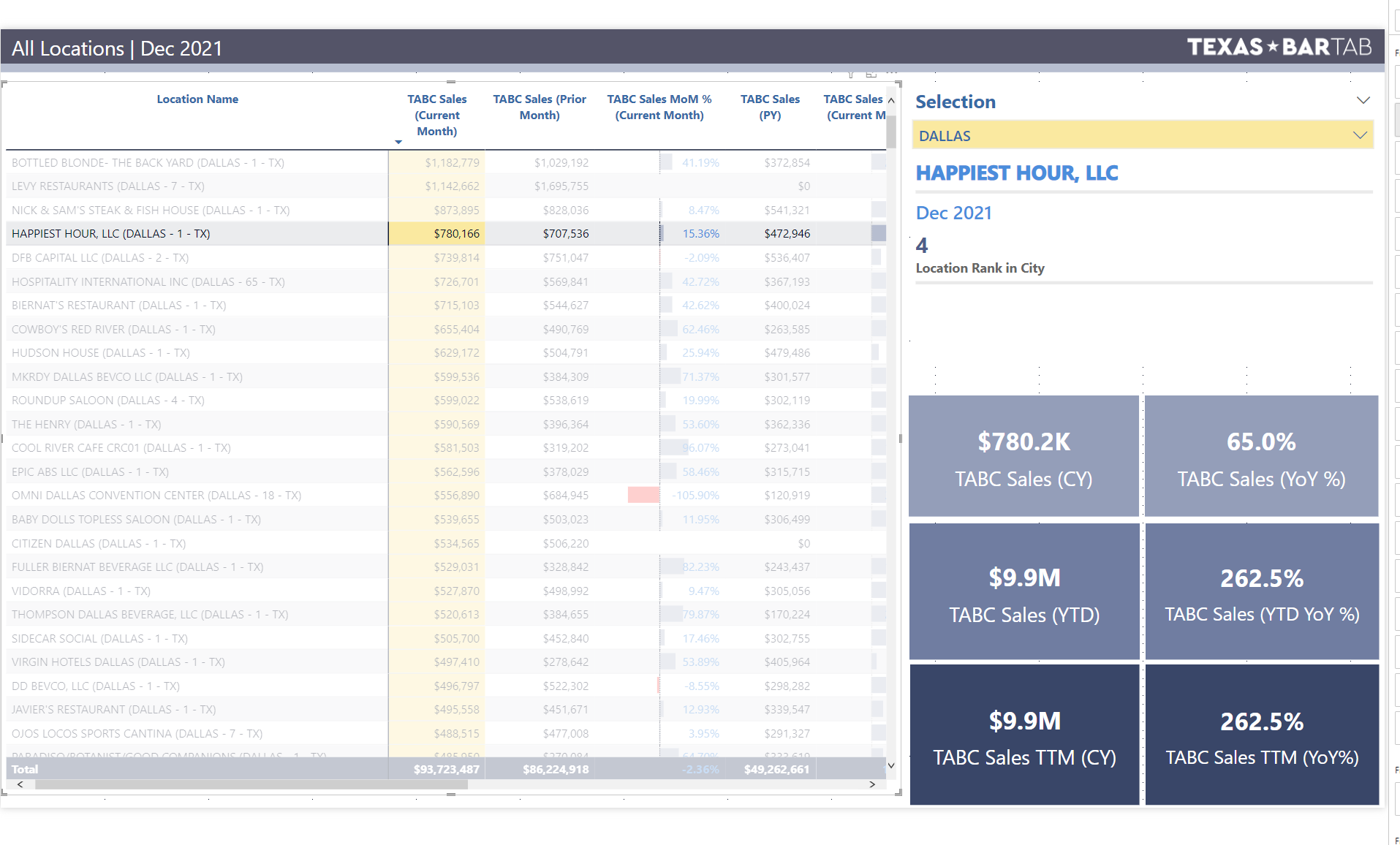Select ROUNDUP SALOON row

coord(446,400)
